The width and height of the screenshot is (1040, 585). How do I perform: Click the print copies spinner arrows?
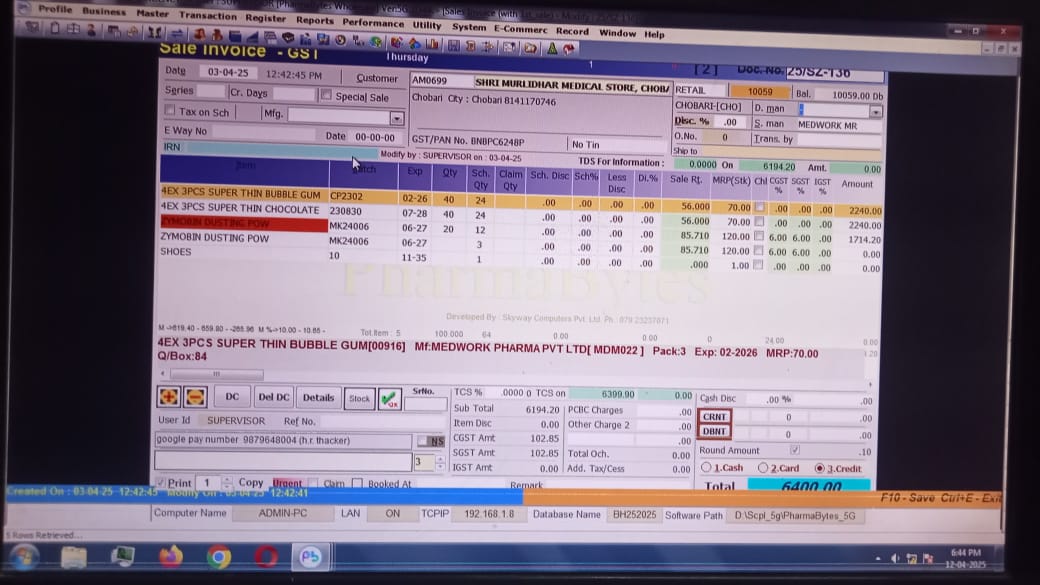tap(227, 483)
